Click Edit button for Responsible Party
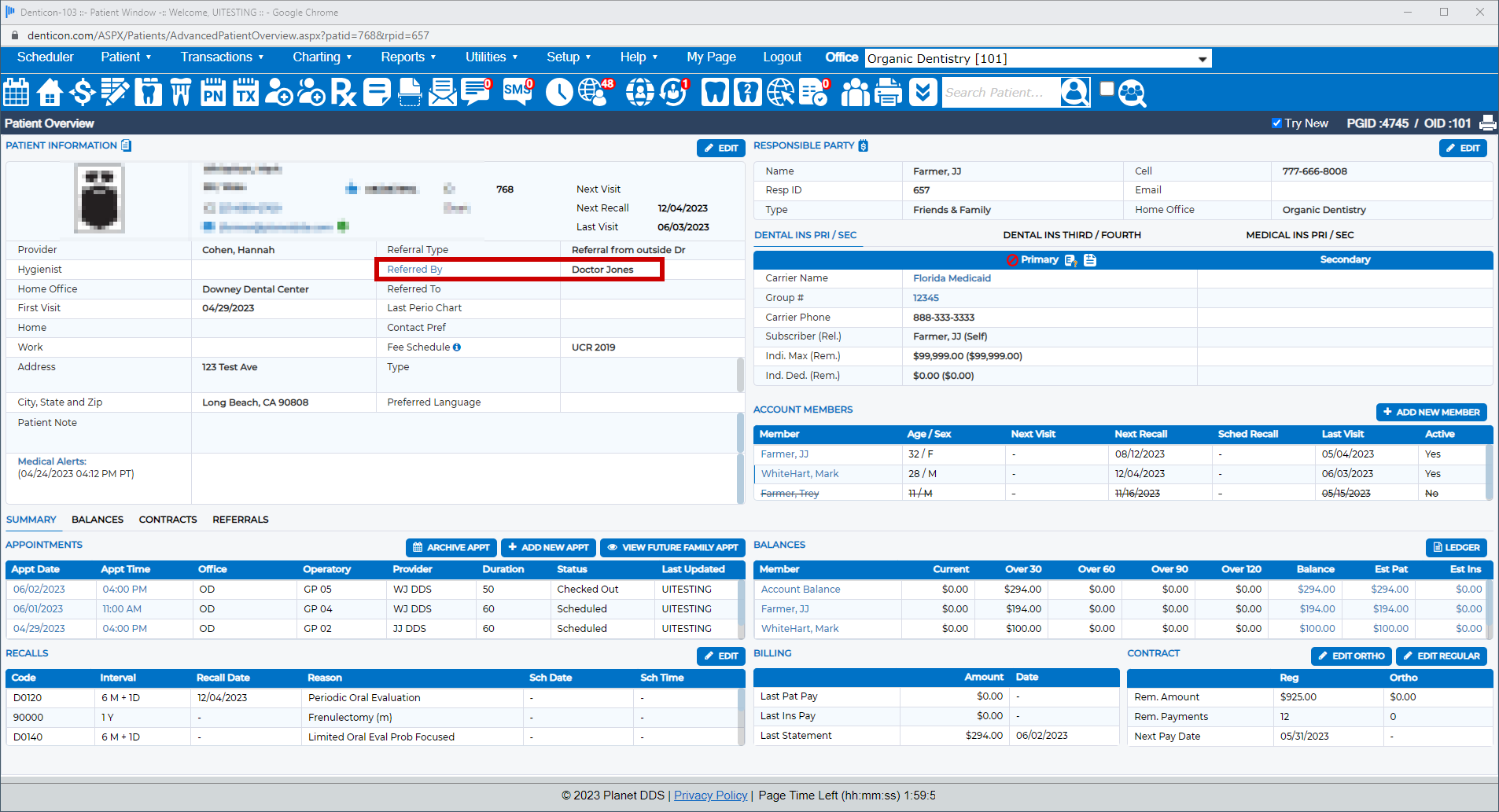 pos(1463,148)
